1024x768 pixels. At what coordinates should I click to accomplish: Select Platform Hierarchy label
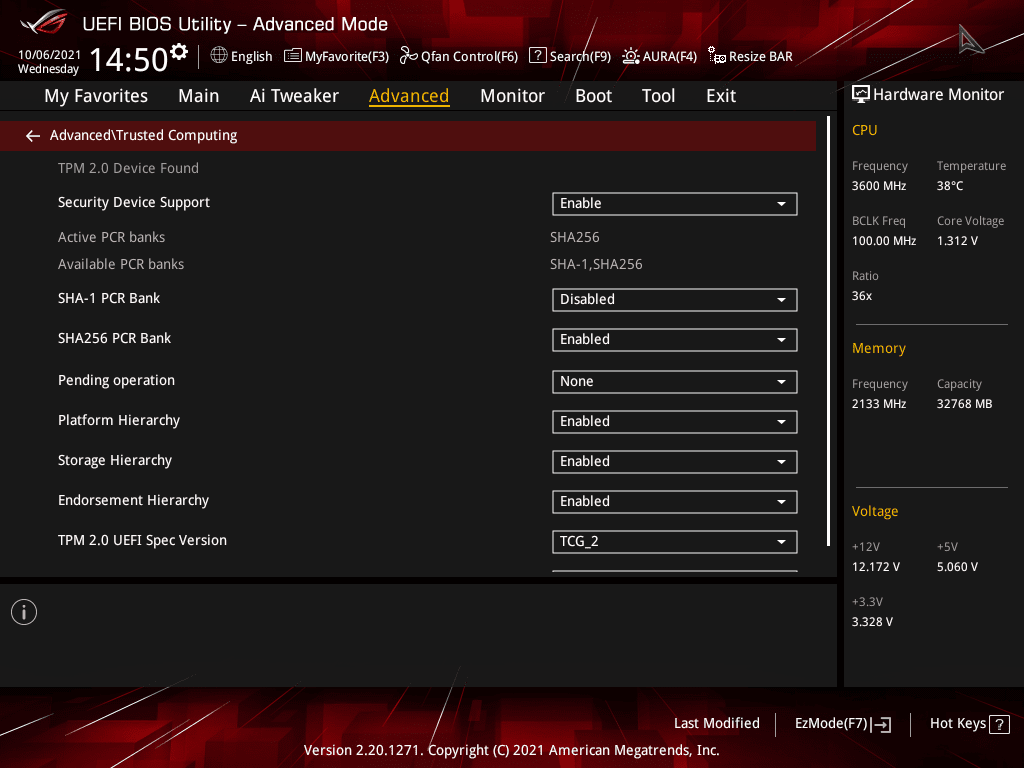tap(119, 421)
